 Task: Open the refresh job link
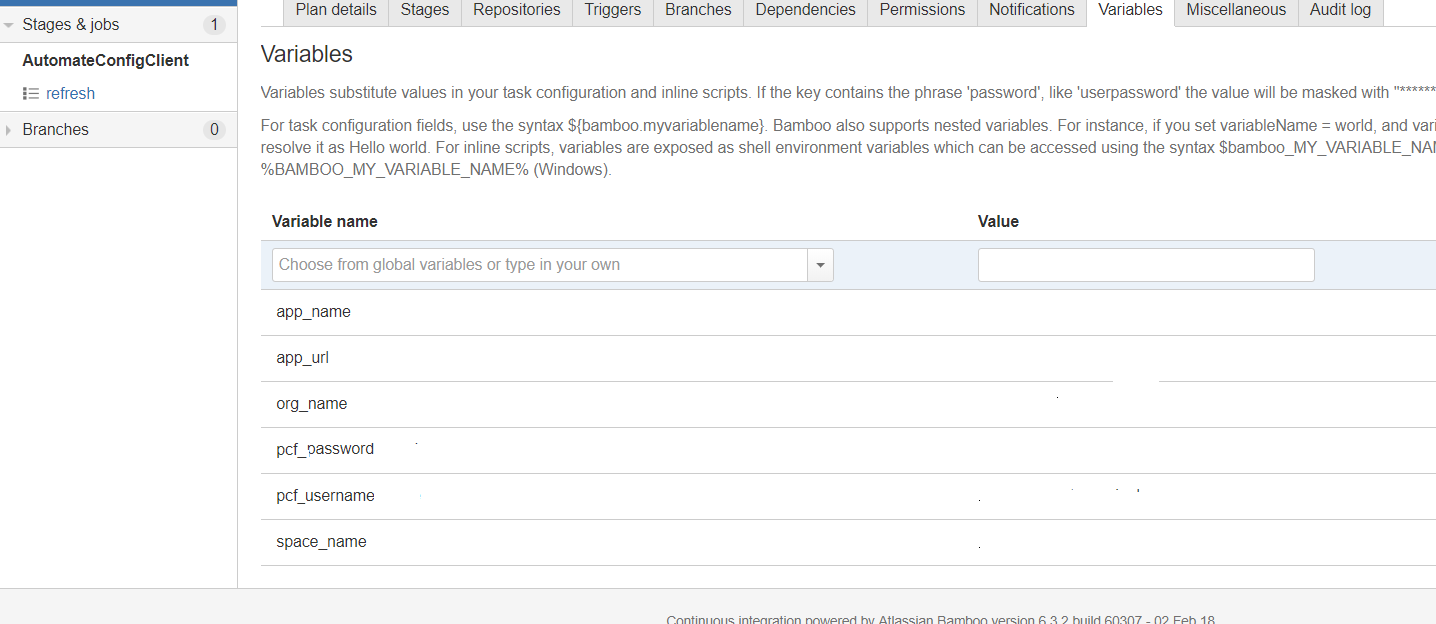[70, 94]
